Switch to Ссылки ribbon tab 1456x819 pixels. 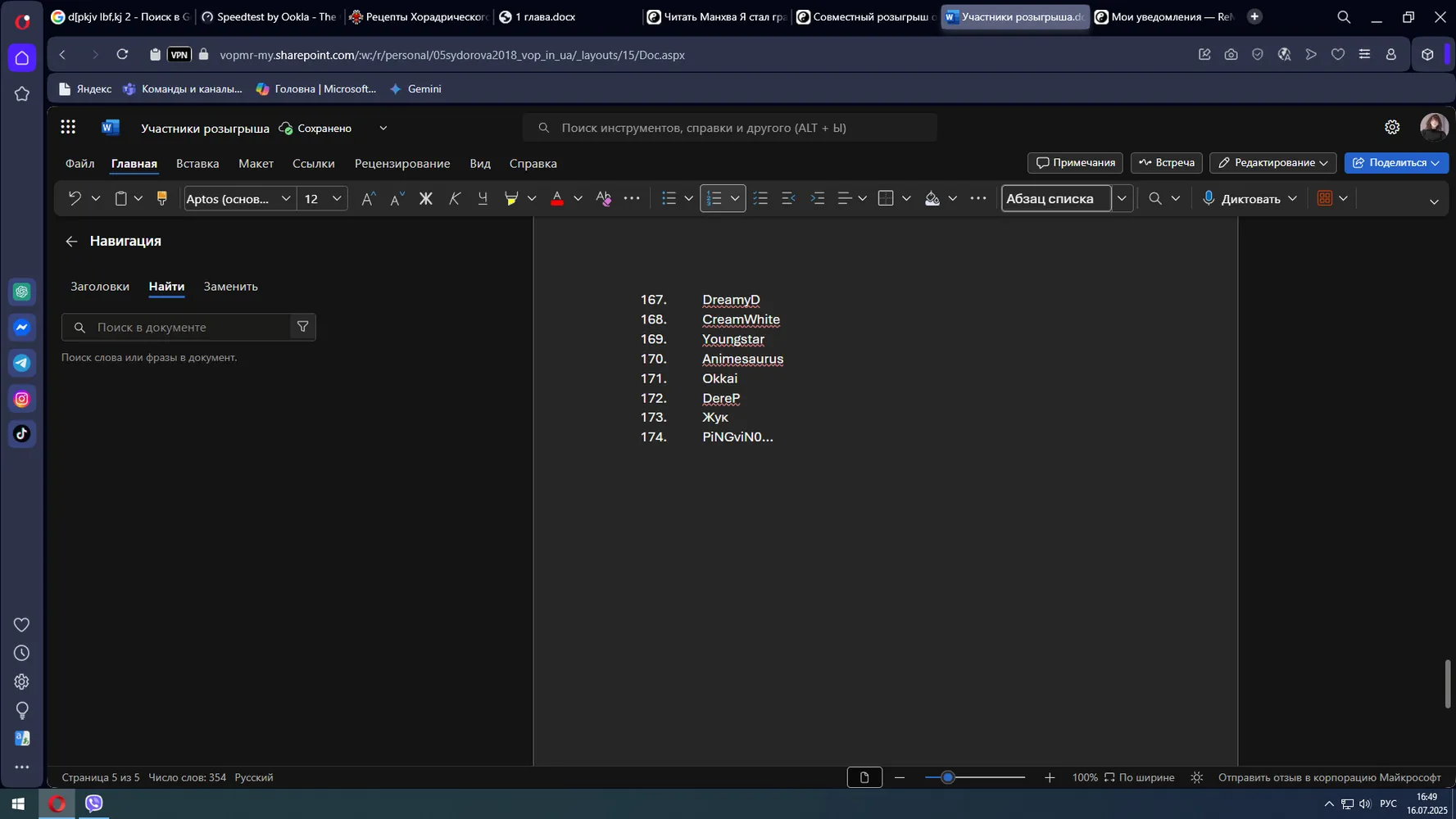pyautogui.click(x=314, y=163)
